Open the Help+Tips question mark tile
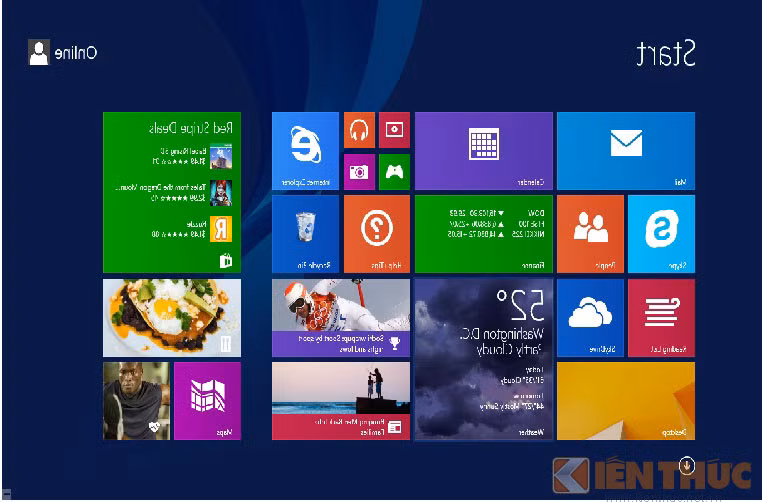This screenshot has height=502, width=762. tap(376, 233)
